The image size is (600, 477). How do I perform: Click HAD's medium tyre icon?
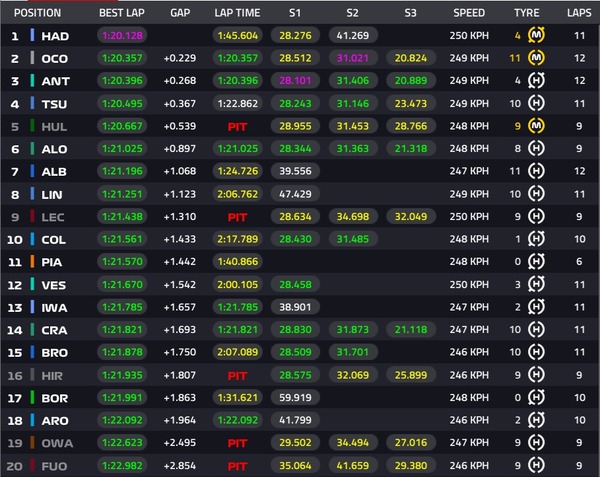click(537, 36)
